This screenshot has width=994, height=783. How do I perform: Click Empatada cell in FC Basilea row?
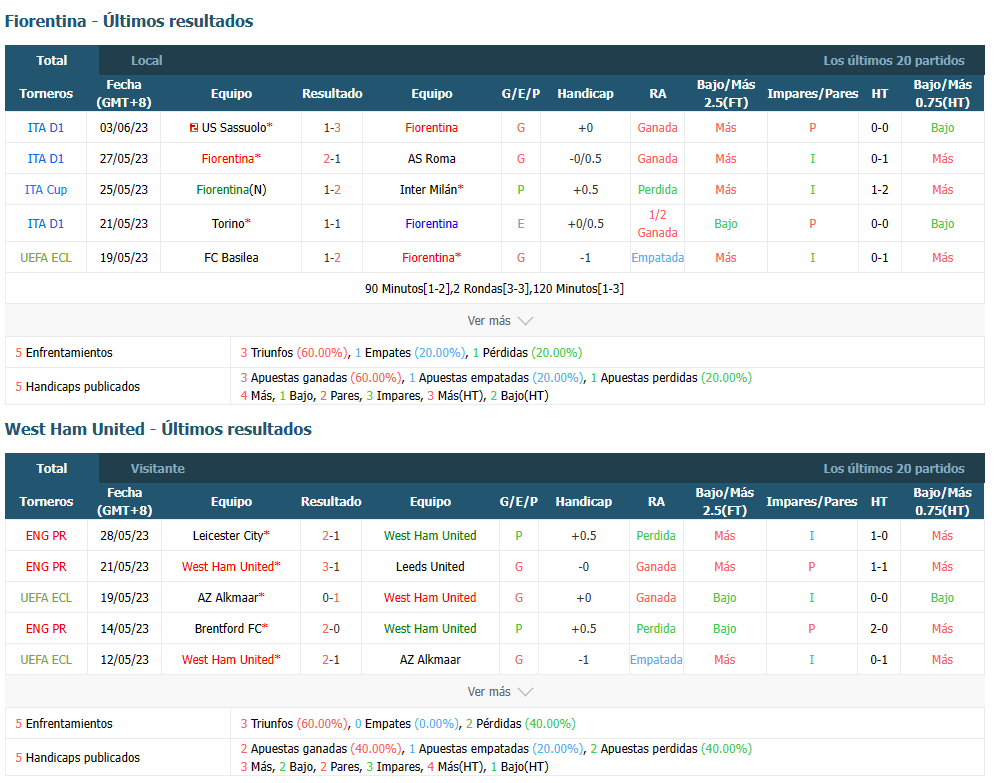(657, 258)
